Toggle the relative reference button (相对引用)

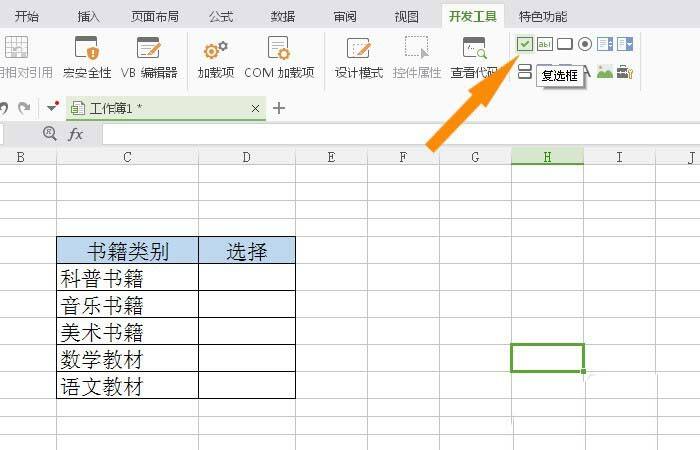point(25,58)
